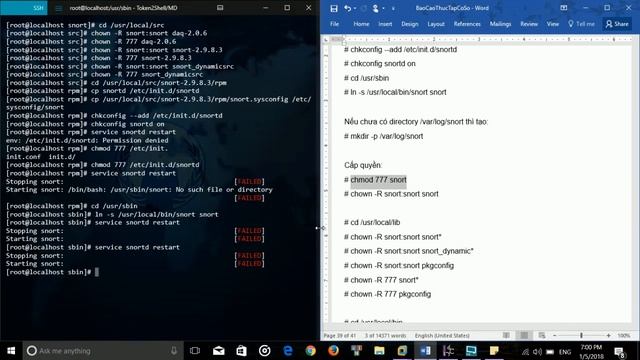Click the '# mkdir -p /var/log/snort' line
The width and height of the screenshot is (640, 360).
[383, 136]
